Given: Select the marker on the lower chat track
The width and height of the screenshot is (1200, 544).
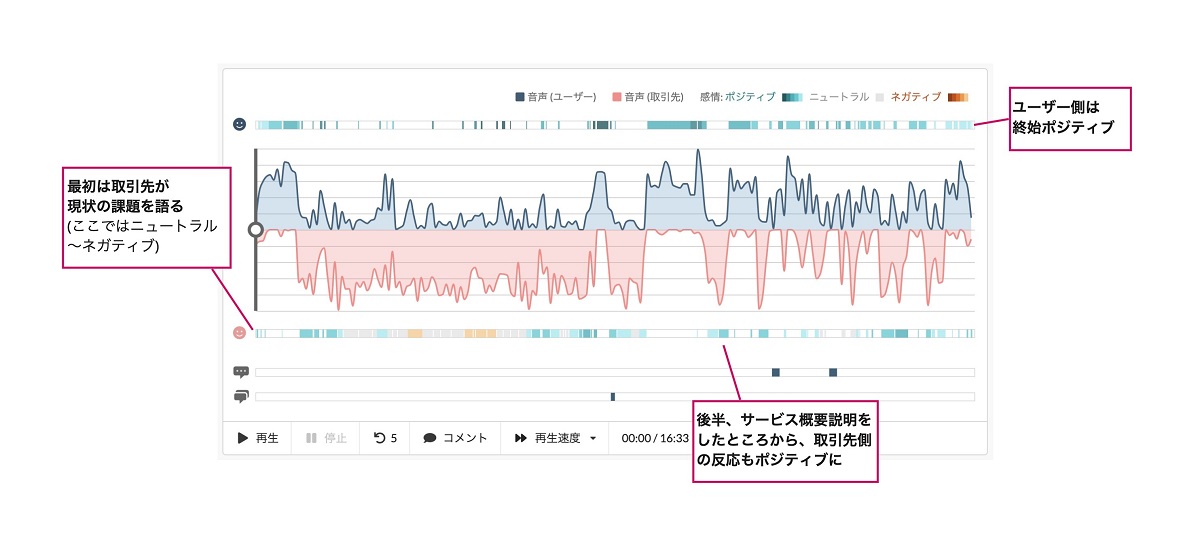Looking at the screenshot, I should [612, 397].
